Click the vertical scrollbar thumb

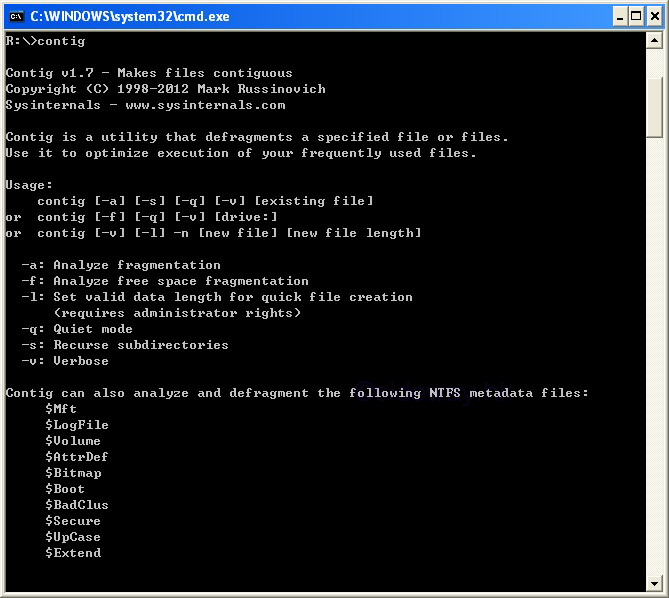pyautogui.click(x=654, y=108)
